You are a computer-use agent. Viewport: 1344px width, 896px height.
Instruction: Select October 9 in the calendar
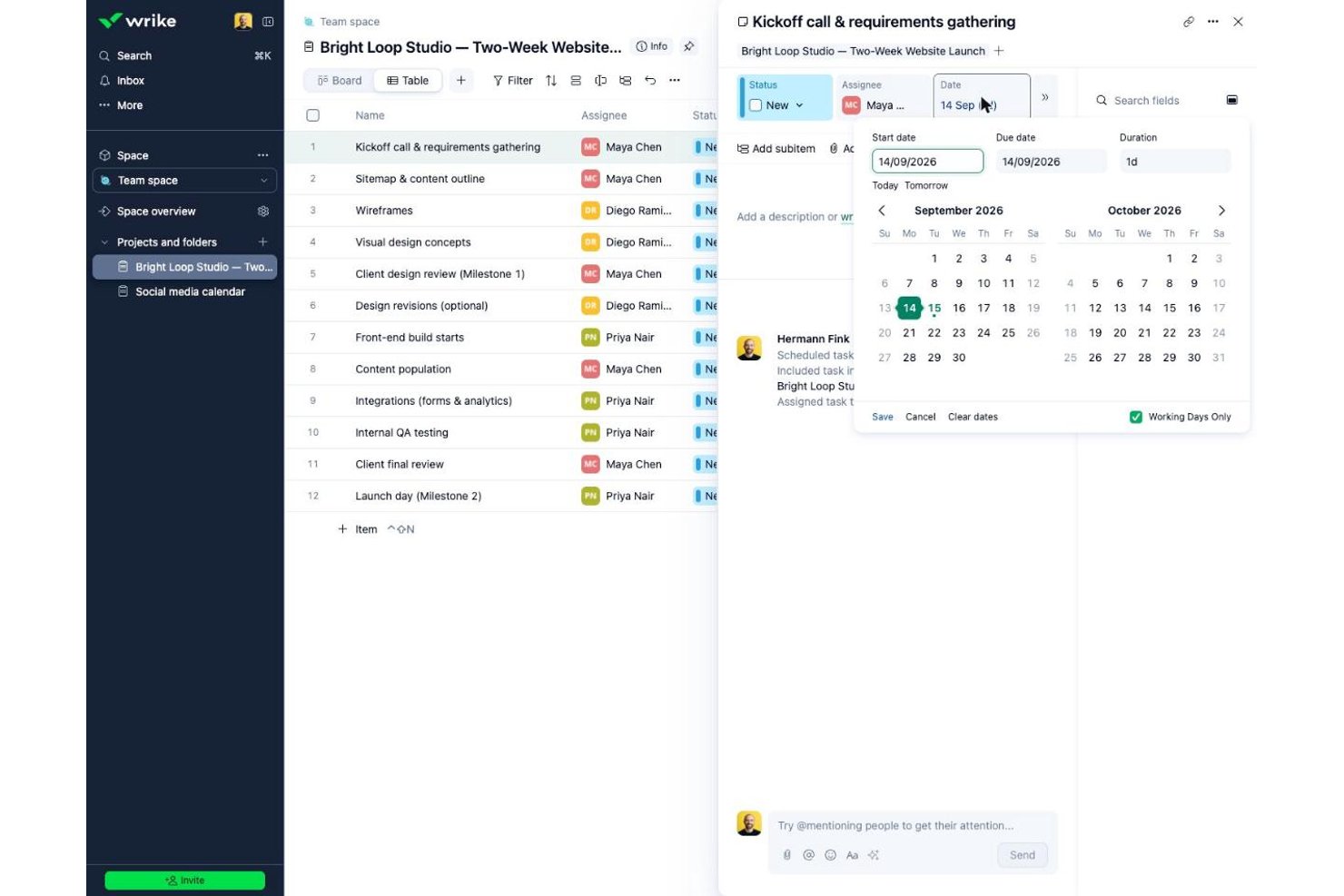click(x=1194, y=283)
